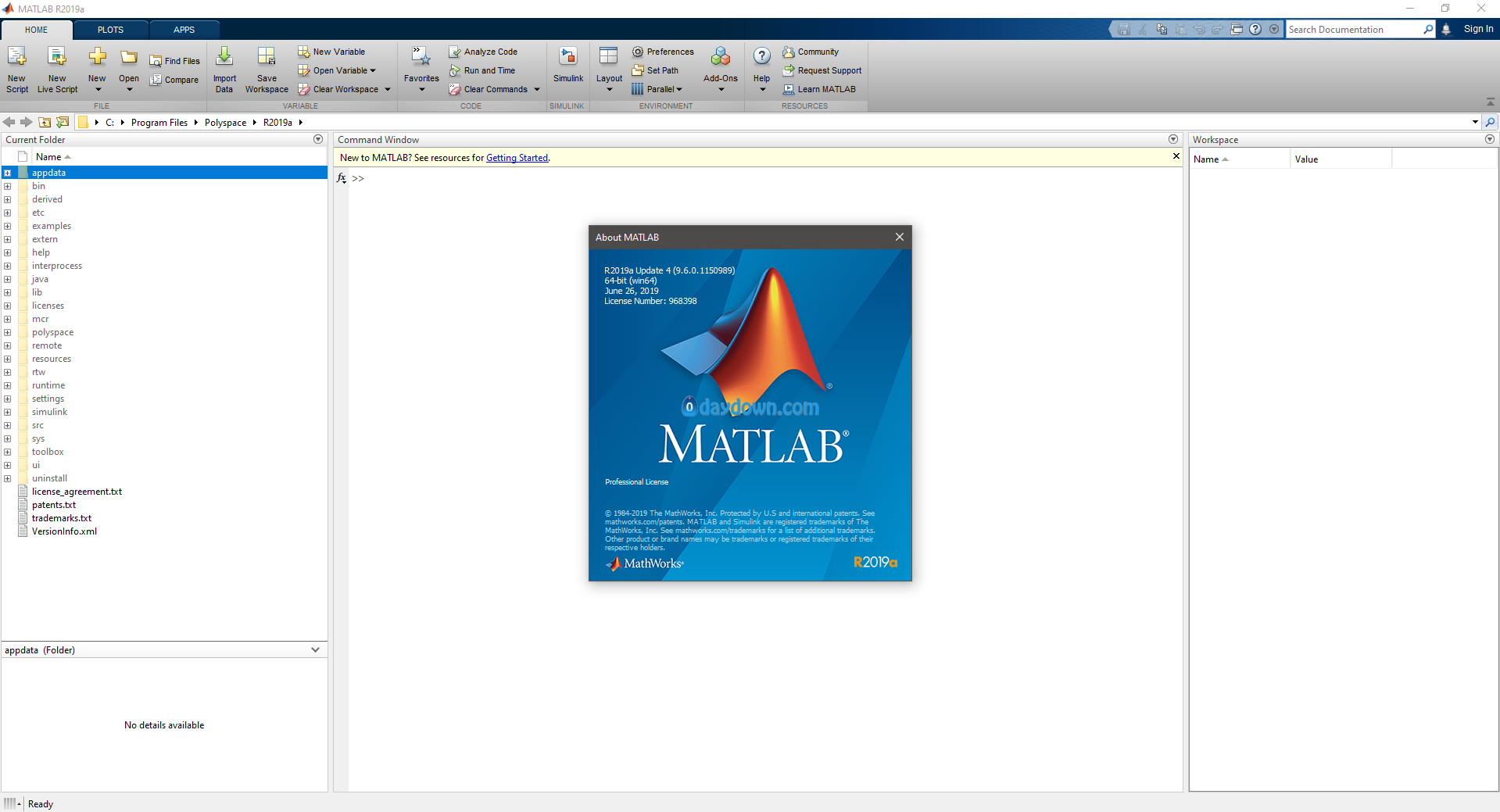Expand the simulink folder node
This screenshot has width=1500, height=812.
click(x=7, y=412)
